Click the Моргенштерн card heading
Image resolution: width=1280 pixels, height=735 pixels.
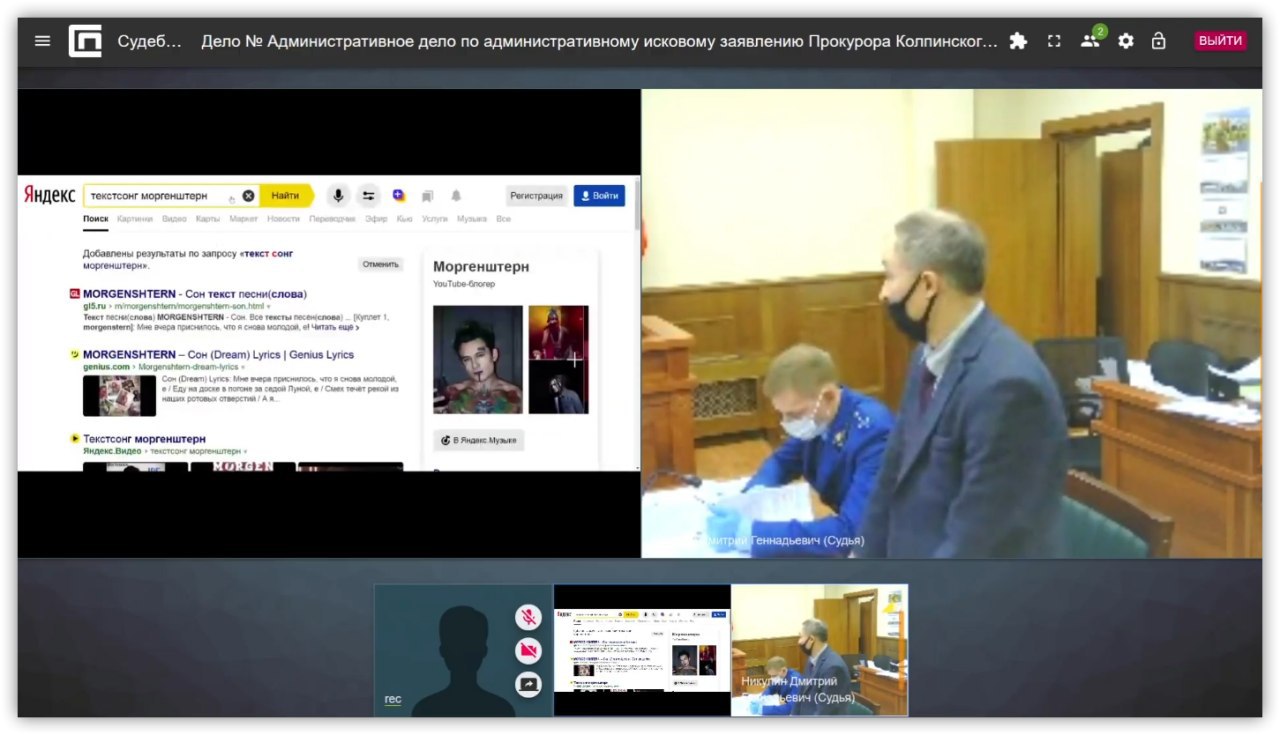click(481, 267)
